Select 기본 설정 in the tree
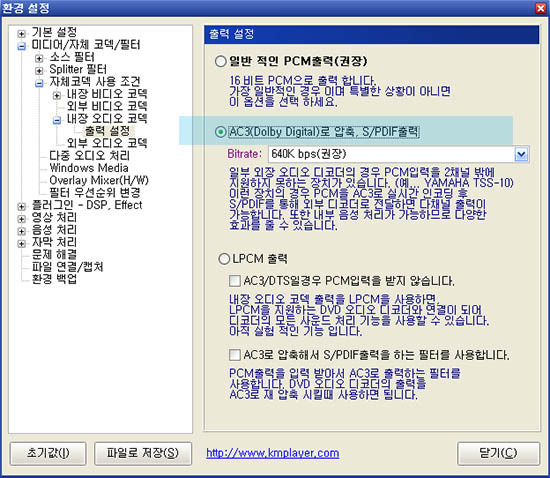The image size is (550, 478). 54,32
